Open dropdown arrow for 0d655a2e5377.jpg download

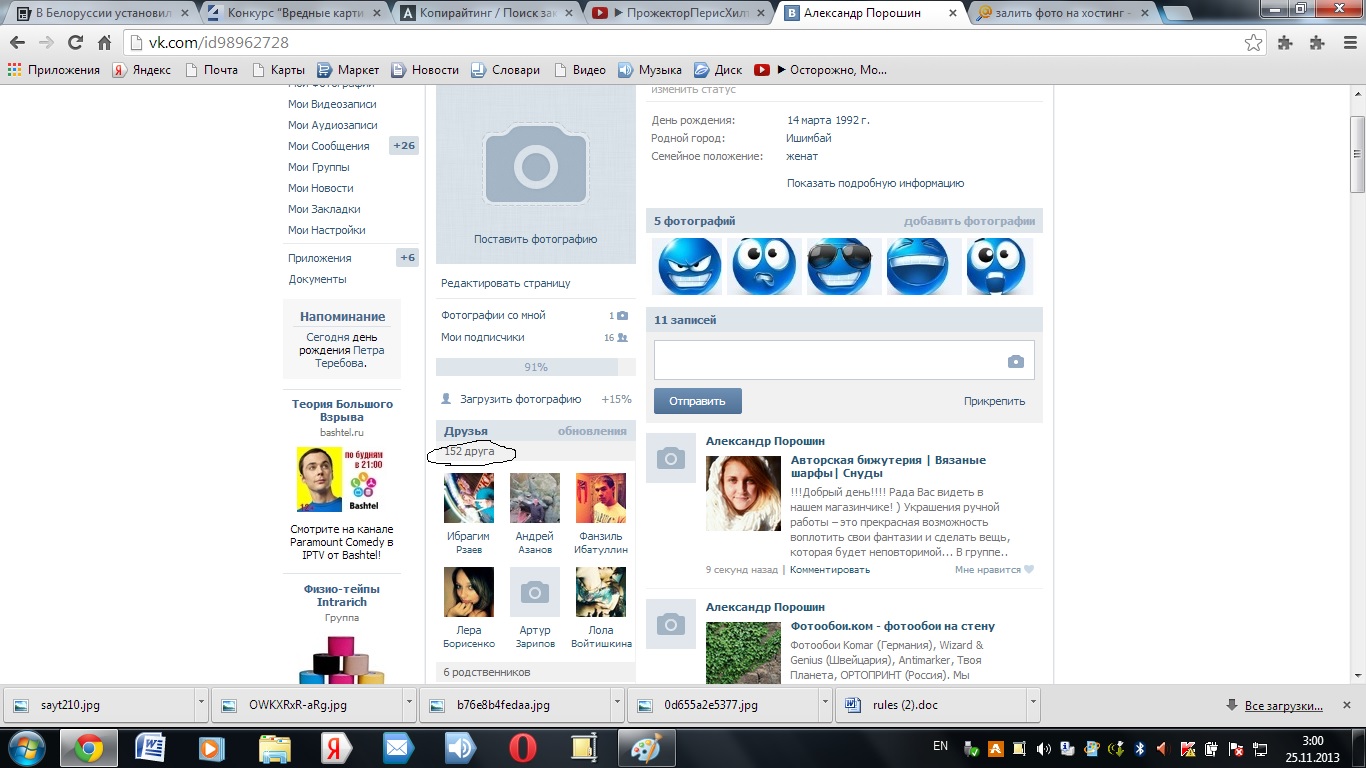click(x=825, y=704)
